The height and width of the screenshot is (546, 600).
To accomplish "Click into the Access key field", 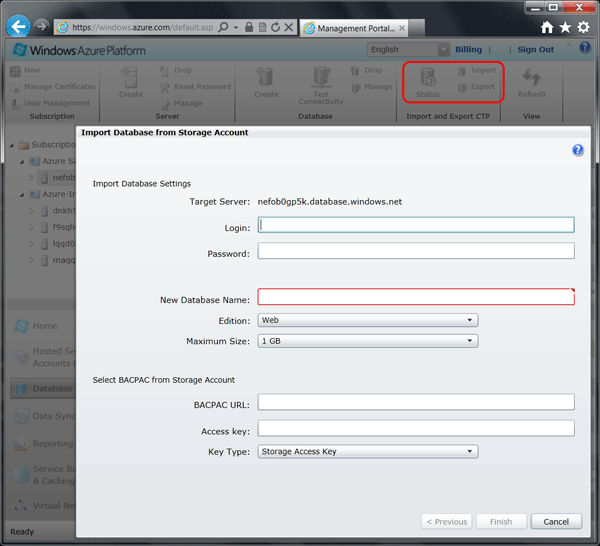I will coord(416,428).
